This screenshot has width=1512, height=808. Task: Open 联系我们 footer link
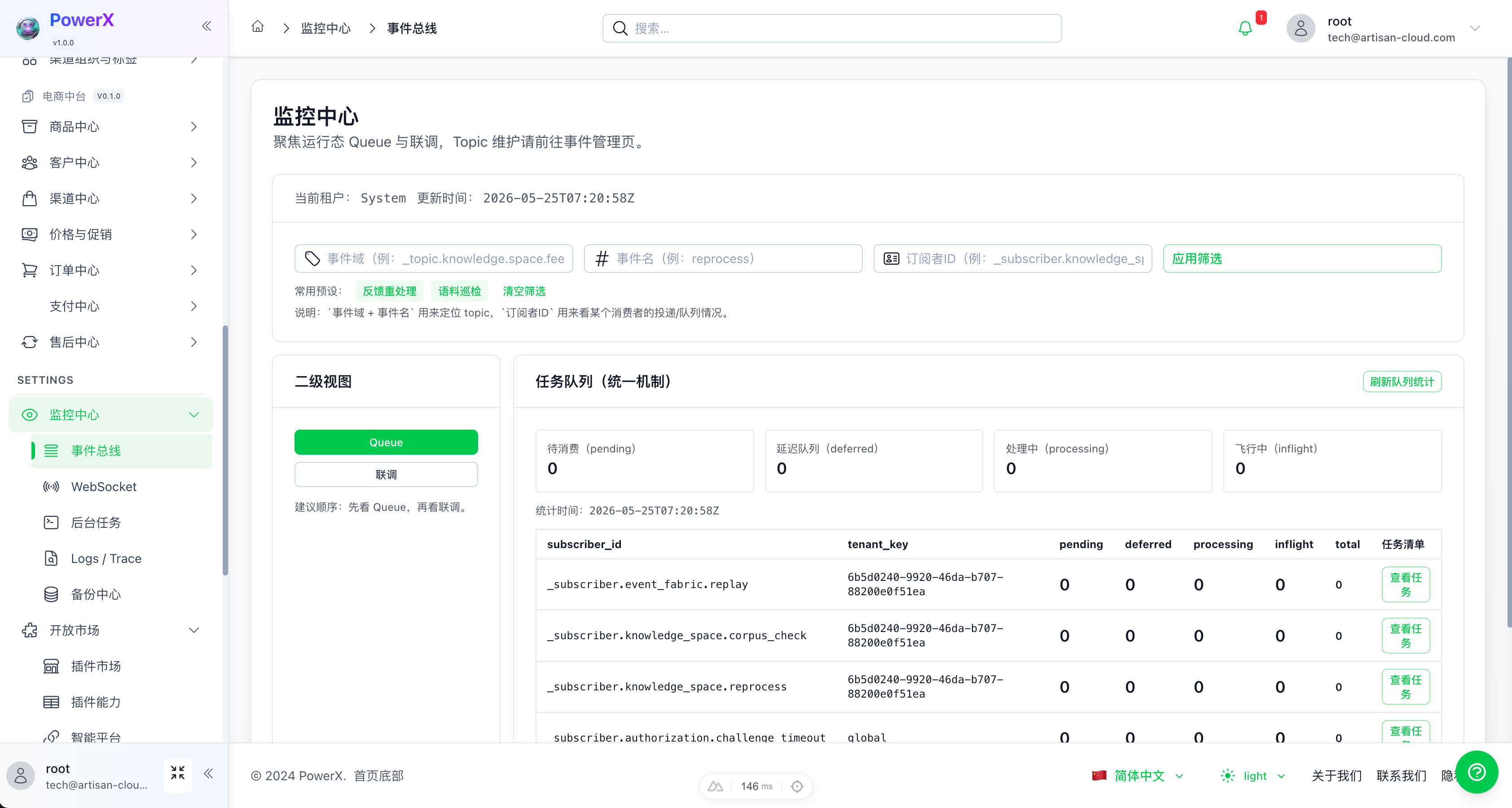click(1401, 776)
